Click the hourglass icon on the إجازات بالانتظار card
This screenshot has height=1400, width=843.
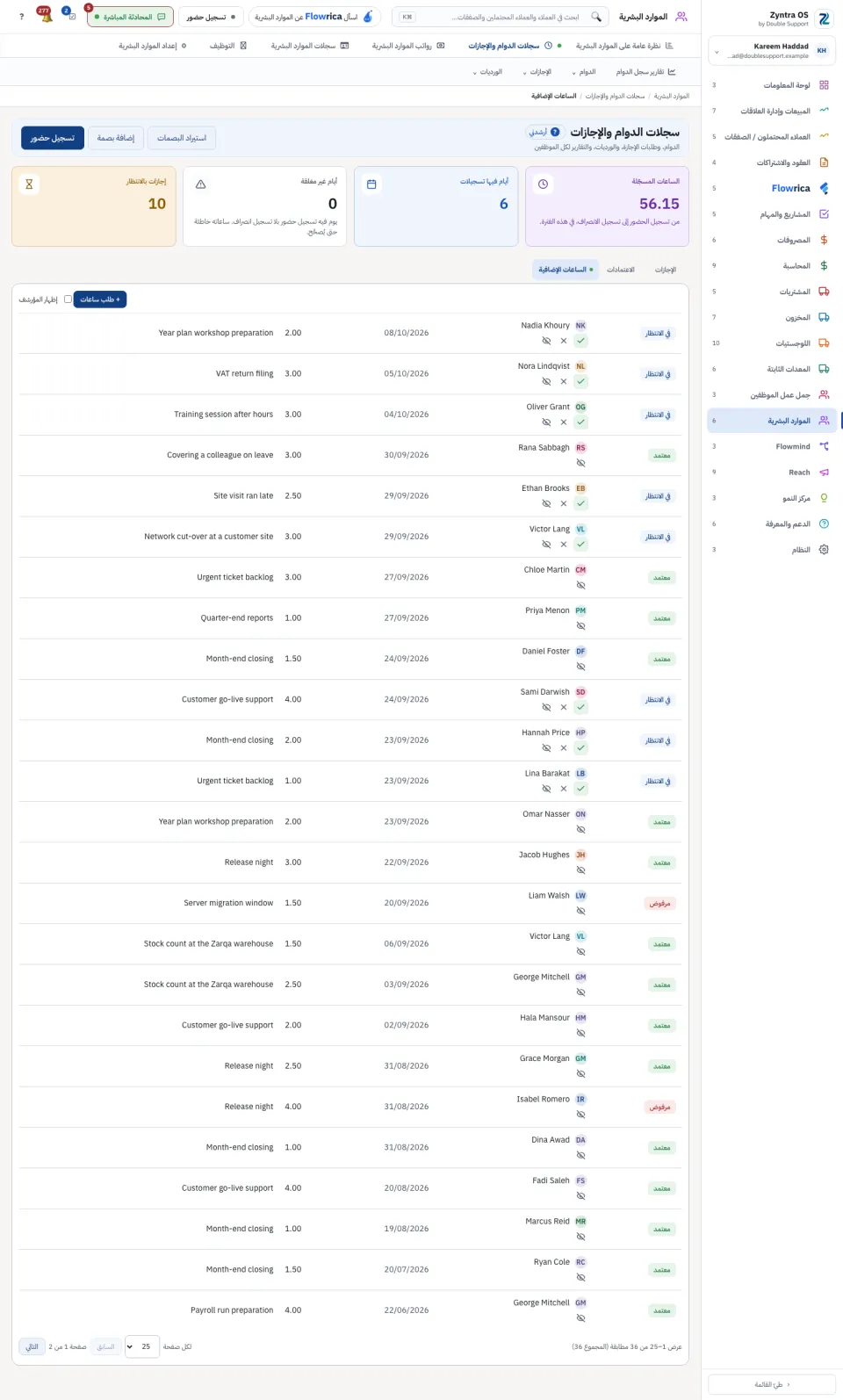(29, 184)
